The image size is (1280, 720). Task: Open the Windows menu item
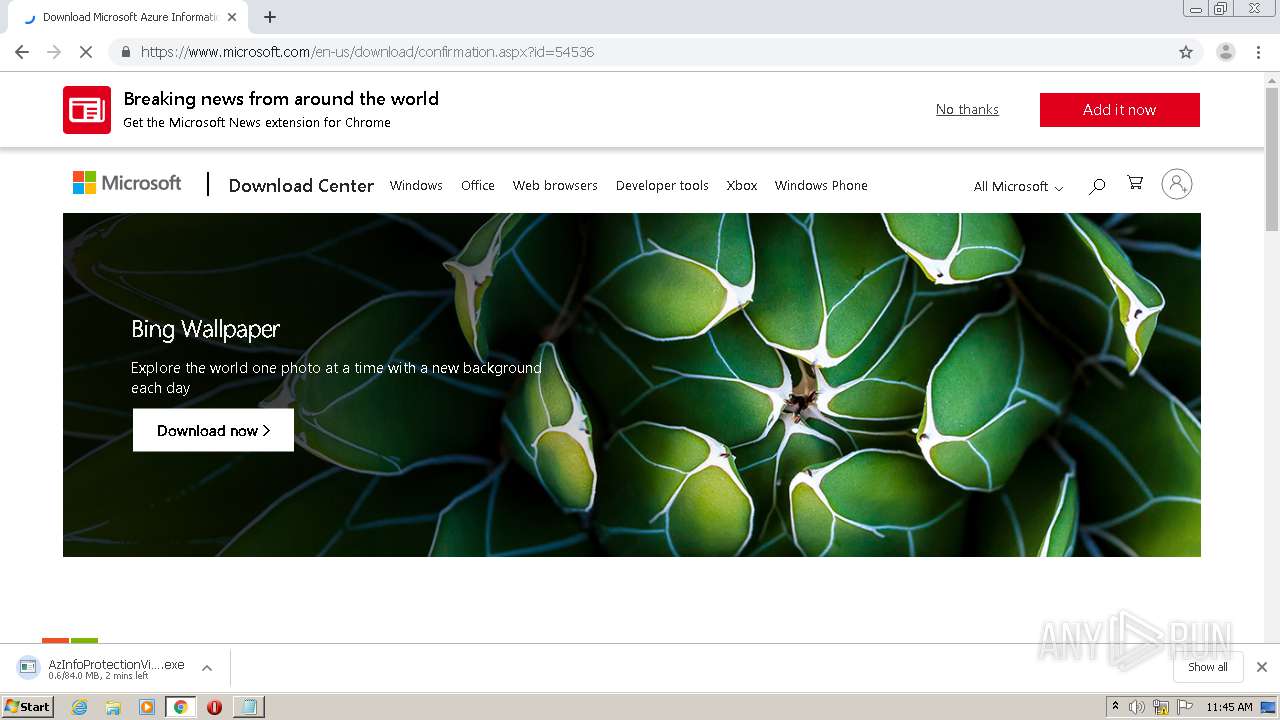[416, 185]
